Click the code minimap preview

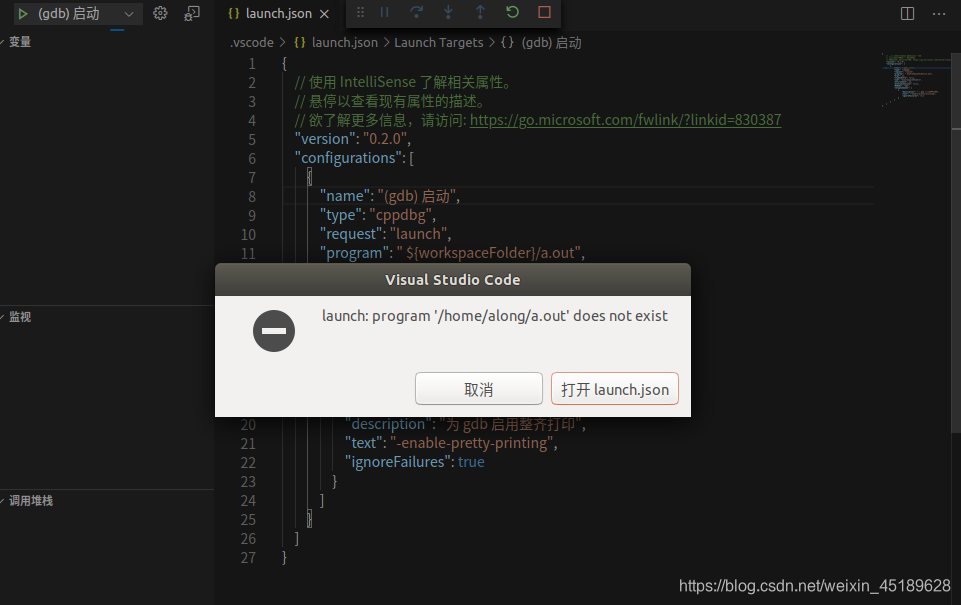(x=916, y=80)
